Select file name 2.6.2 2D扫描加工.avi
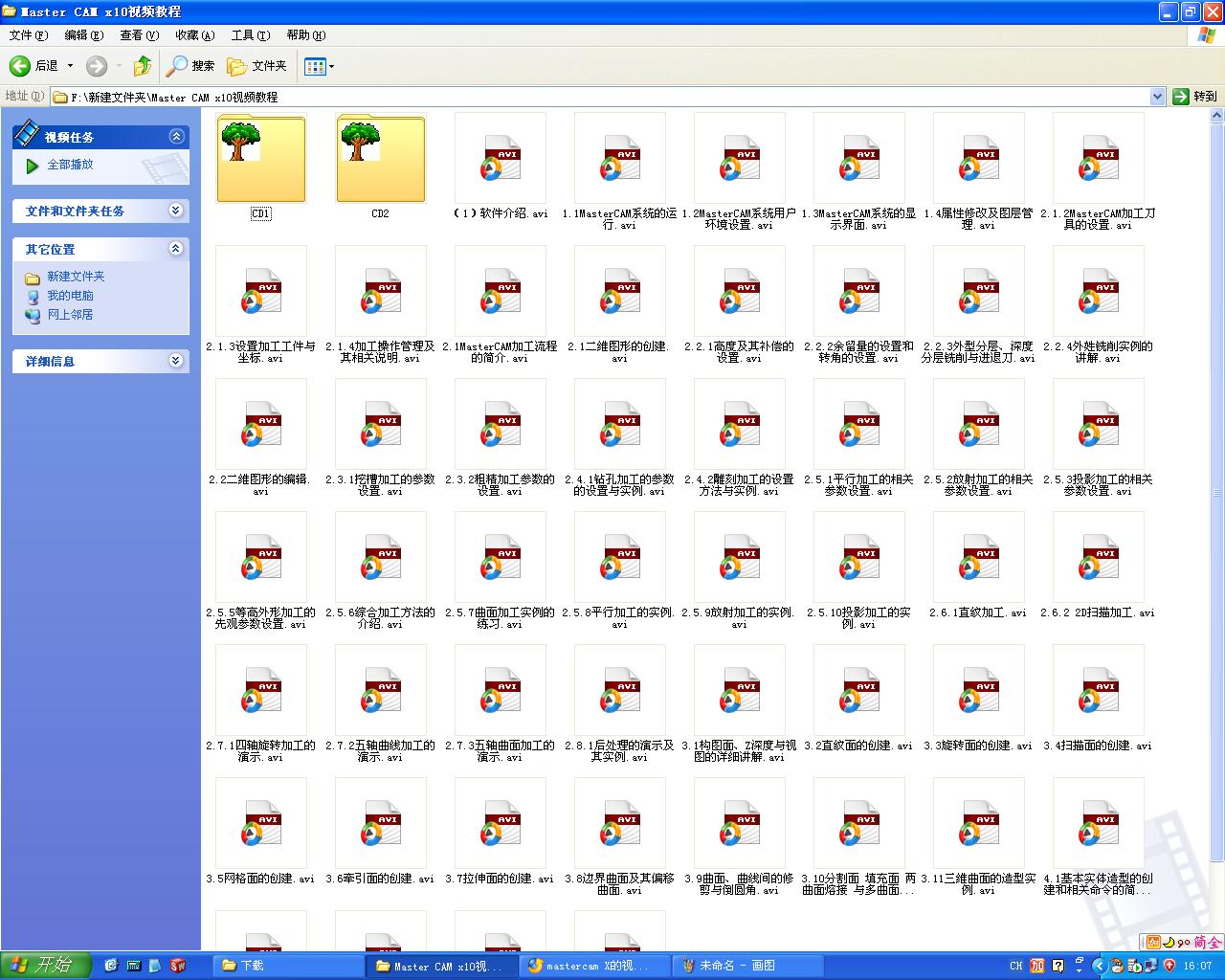The height and width of the screenshot is (980, 1225). pyautogui.click(x=1099, y=612)
